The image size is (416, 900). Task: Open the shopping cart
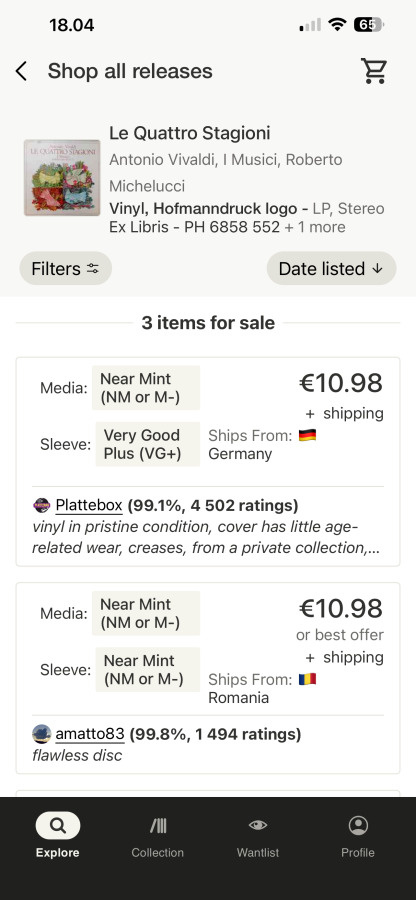tap(374, 71)
